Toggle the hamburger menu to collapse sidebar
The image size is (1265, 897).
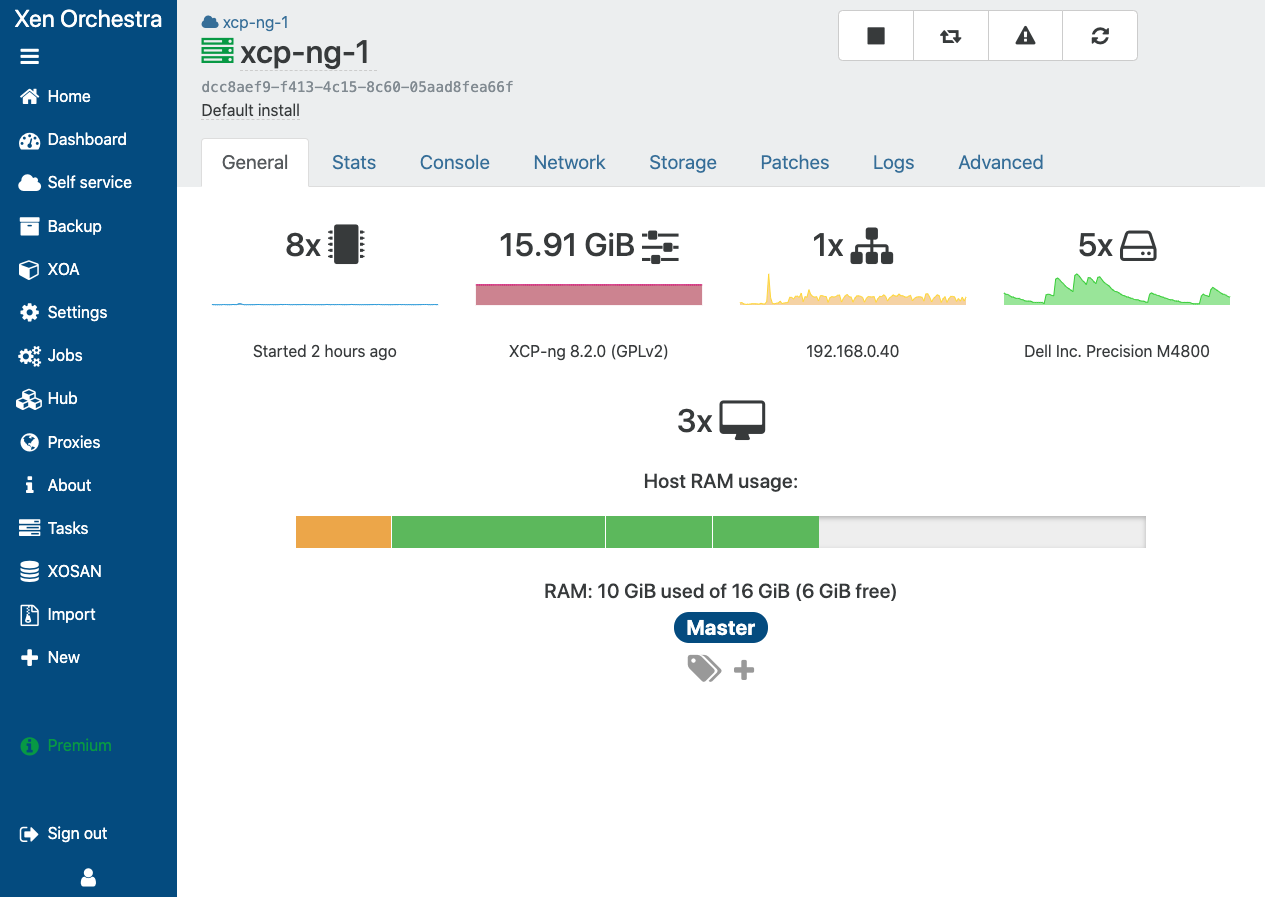[x=30, y=57]
